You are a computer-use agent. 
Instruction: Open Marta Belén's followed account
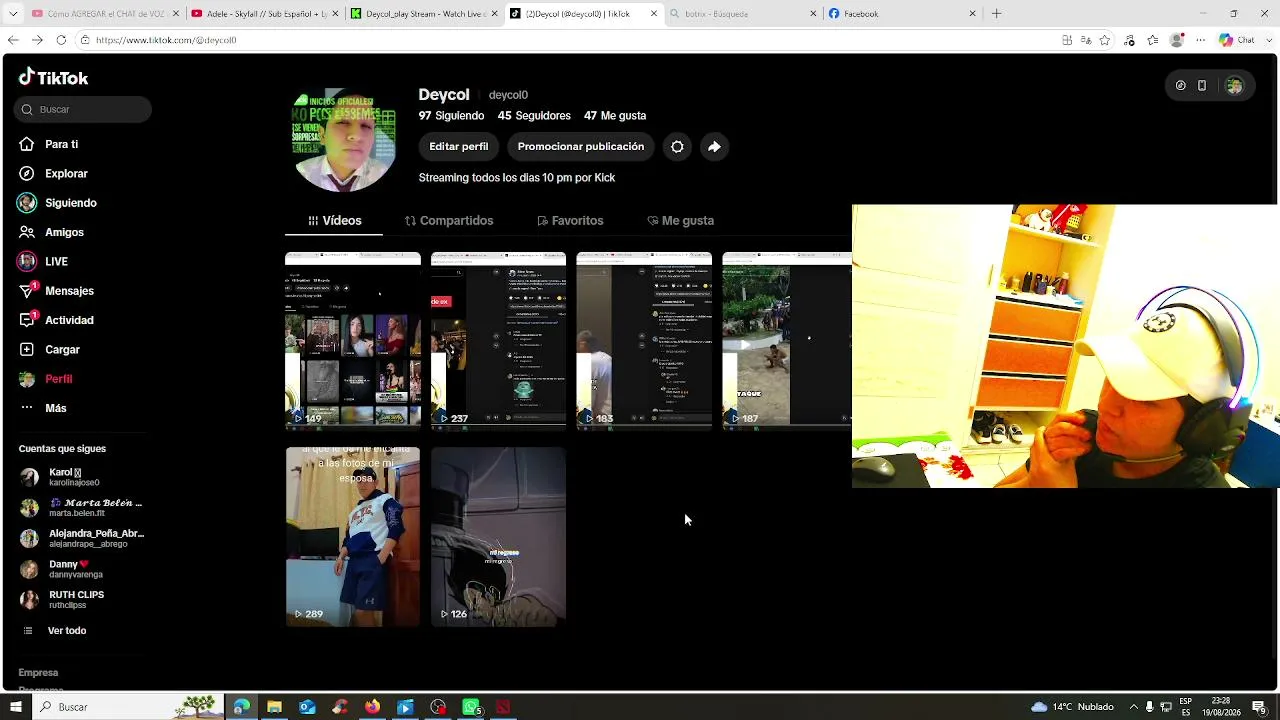[x=81, y=507]
